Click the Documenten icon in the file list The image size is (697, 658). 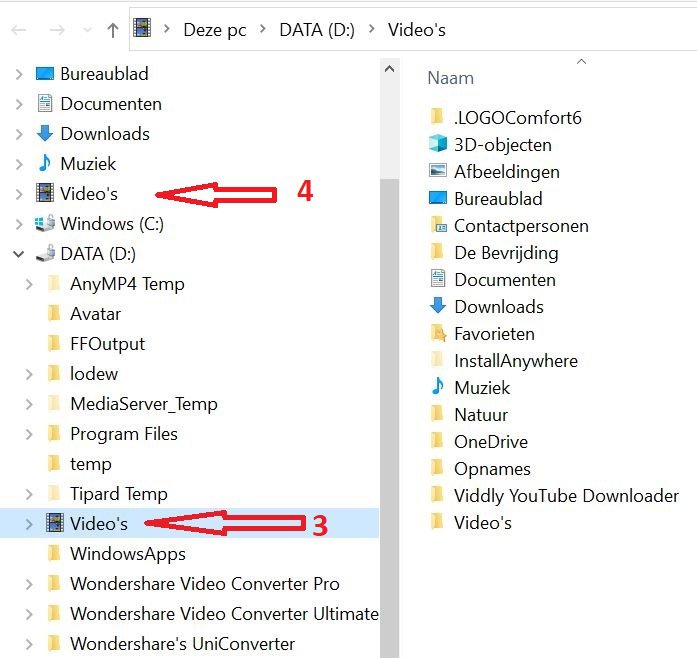438,278
